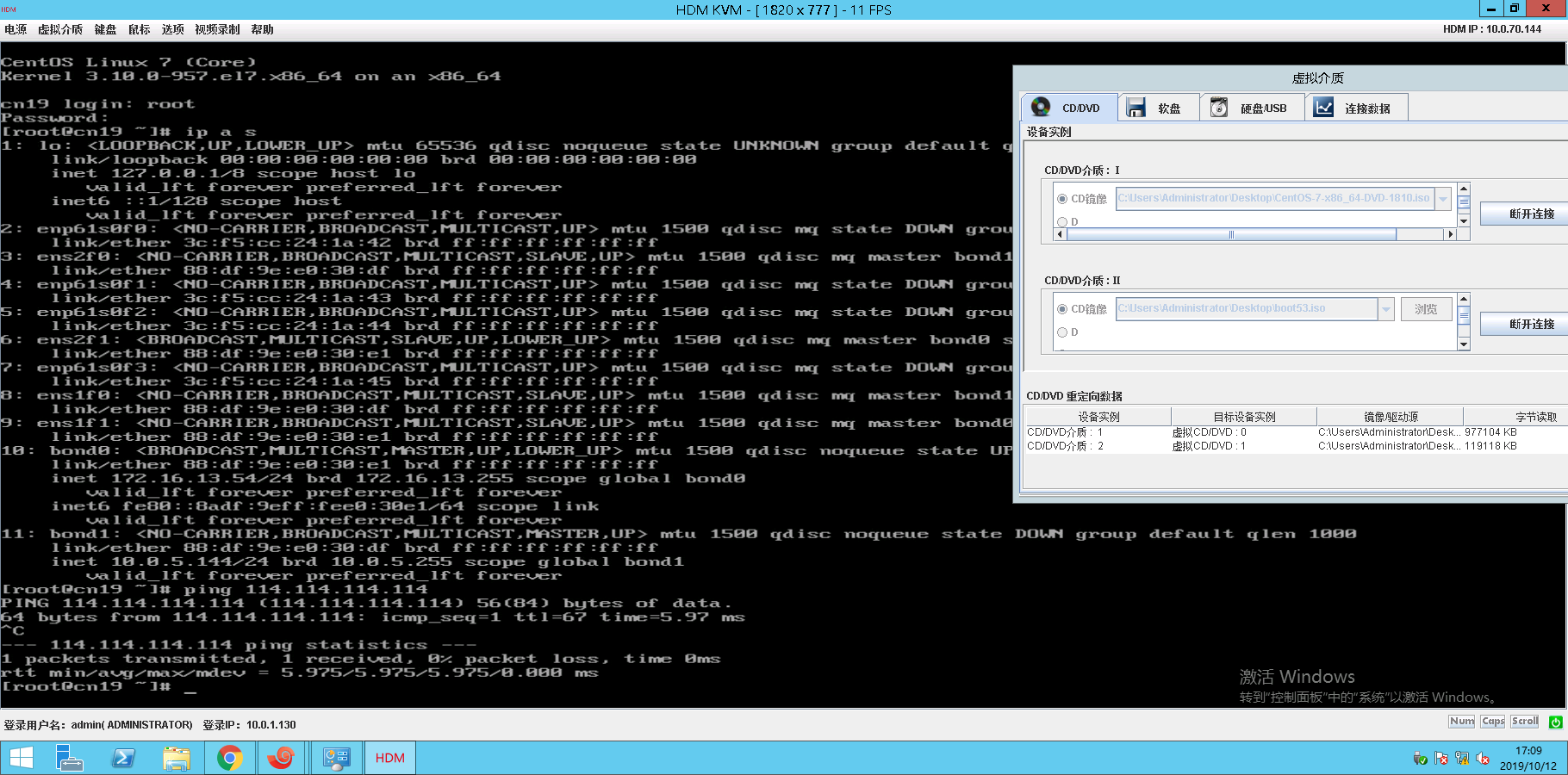The width and height of the screenshot is (1568, 775).
Task: Click 'HDM IP : 10.0.70.144' label
Action: pos(1492,29)
